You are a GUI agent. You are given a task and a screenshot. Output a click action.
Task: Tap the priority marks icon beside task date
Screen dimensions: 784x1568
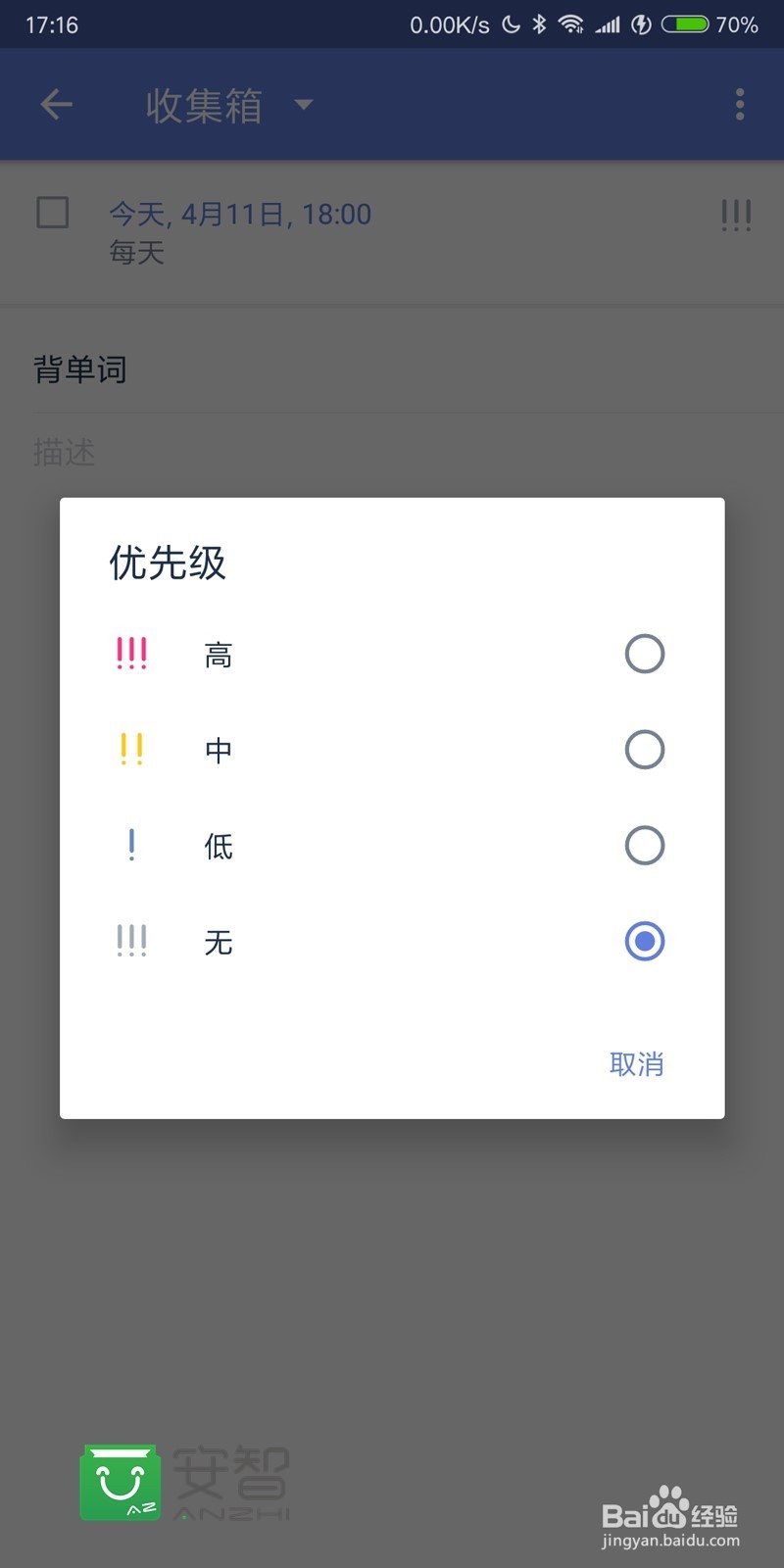(x=736, y=216)
